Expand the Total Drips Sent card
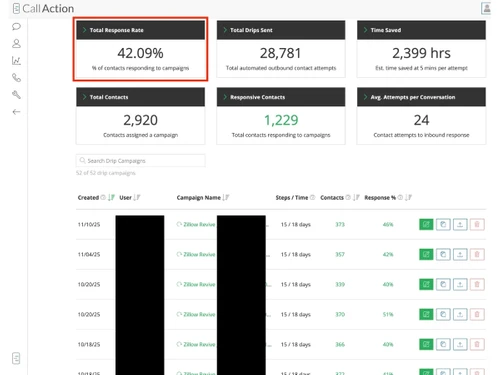 tap(225, 30)
